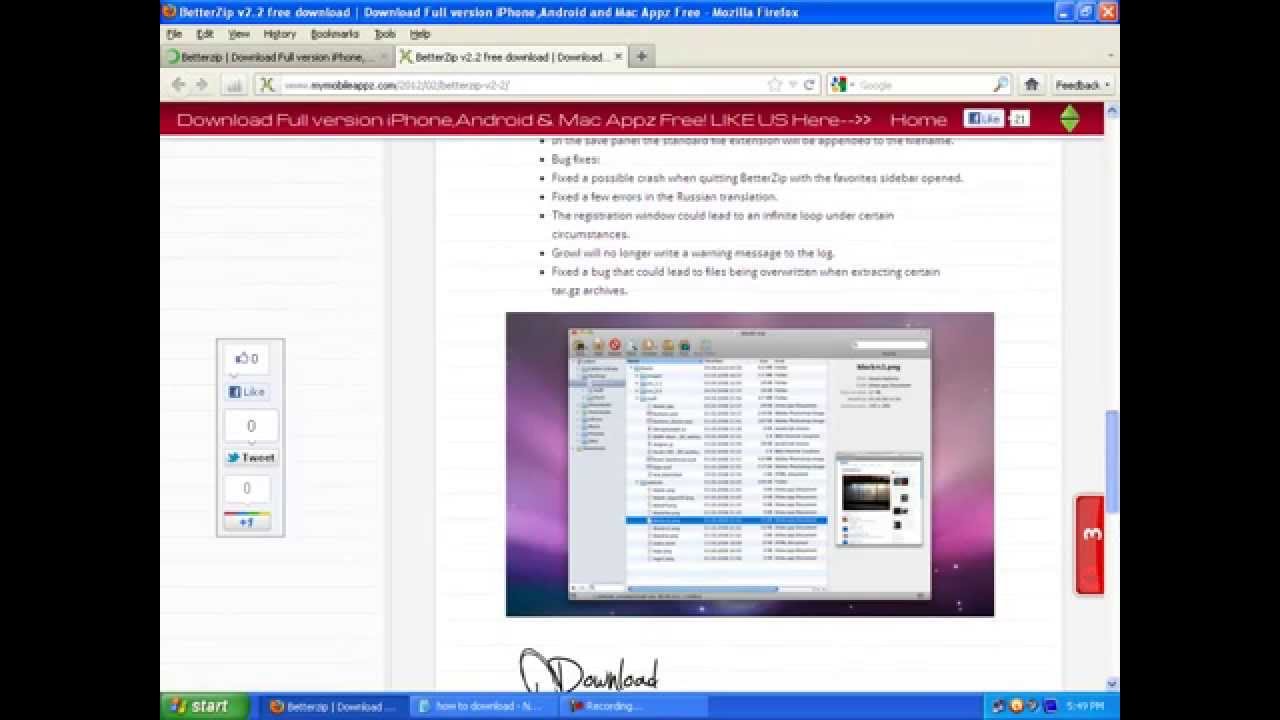The width and height of the screenshot is (1280, 720).
Task: Click the Facebook Like button in the side box
Action: 247,392
